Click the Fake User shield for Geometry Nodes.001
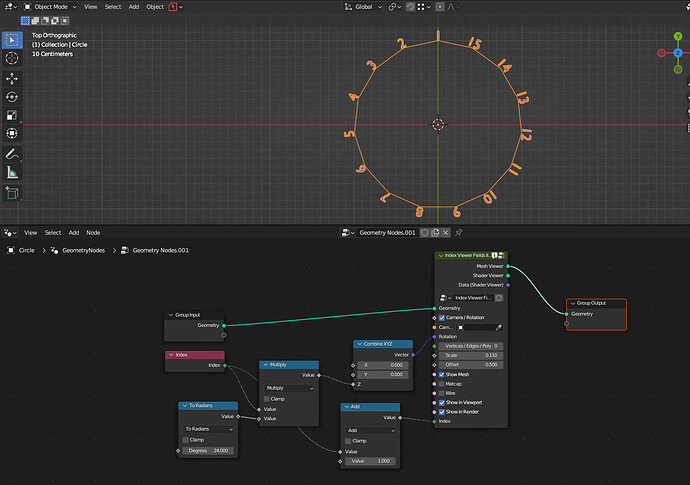Screen dimensions: 690x485 (425, 232)
